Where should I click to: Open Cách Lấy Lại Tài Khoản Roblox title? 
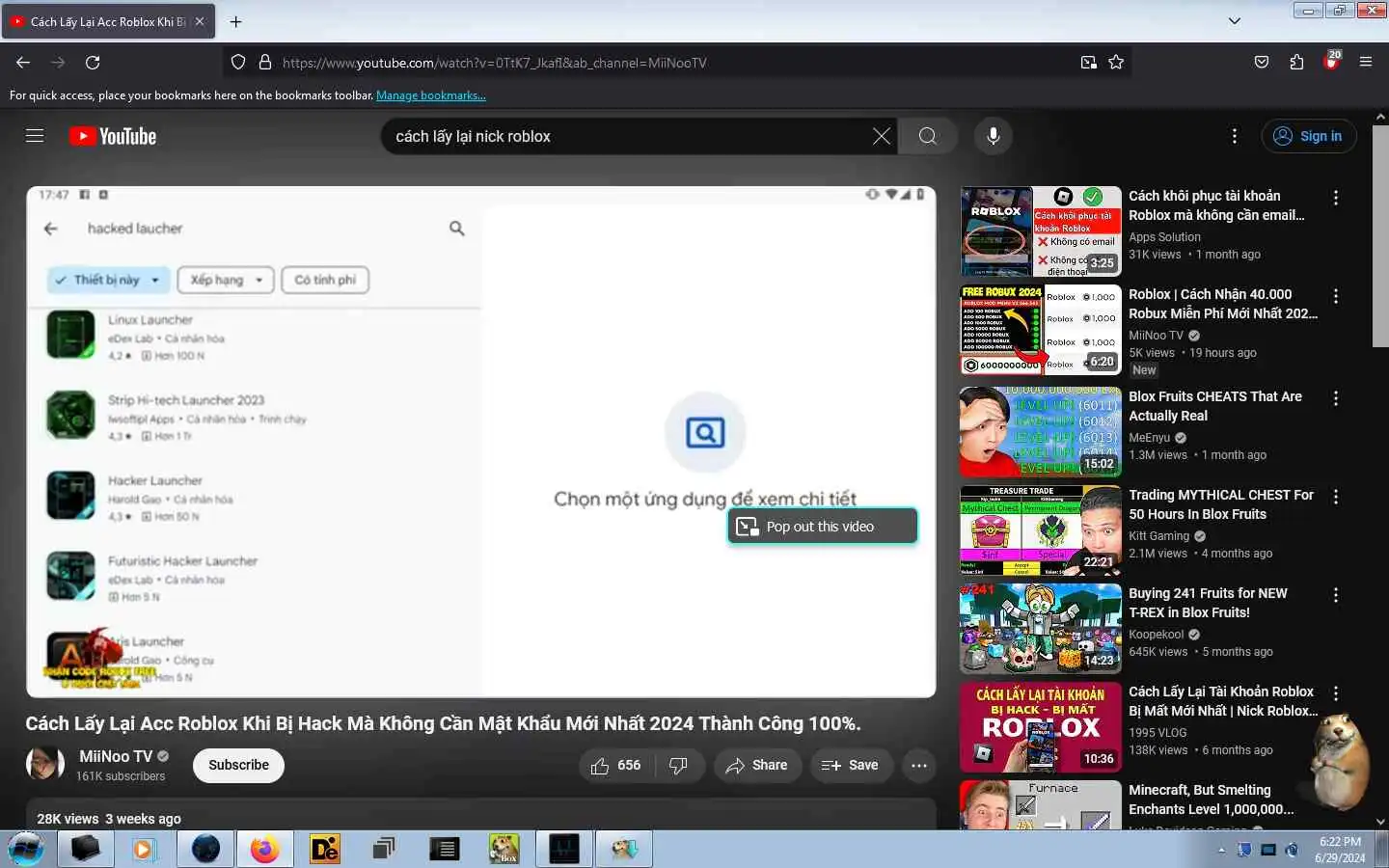(x=1223, y=701)
